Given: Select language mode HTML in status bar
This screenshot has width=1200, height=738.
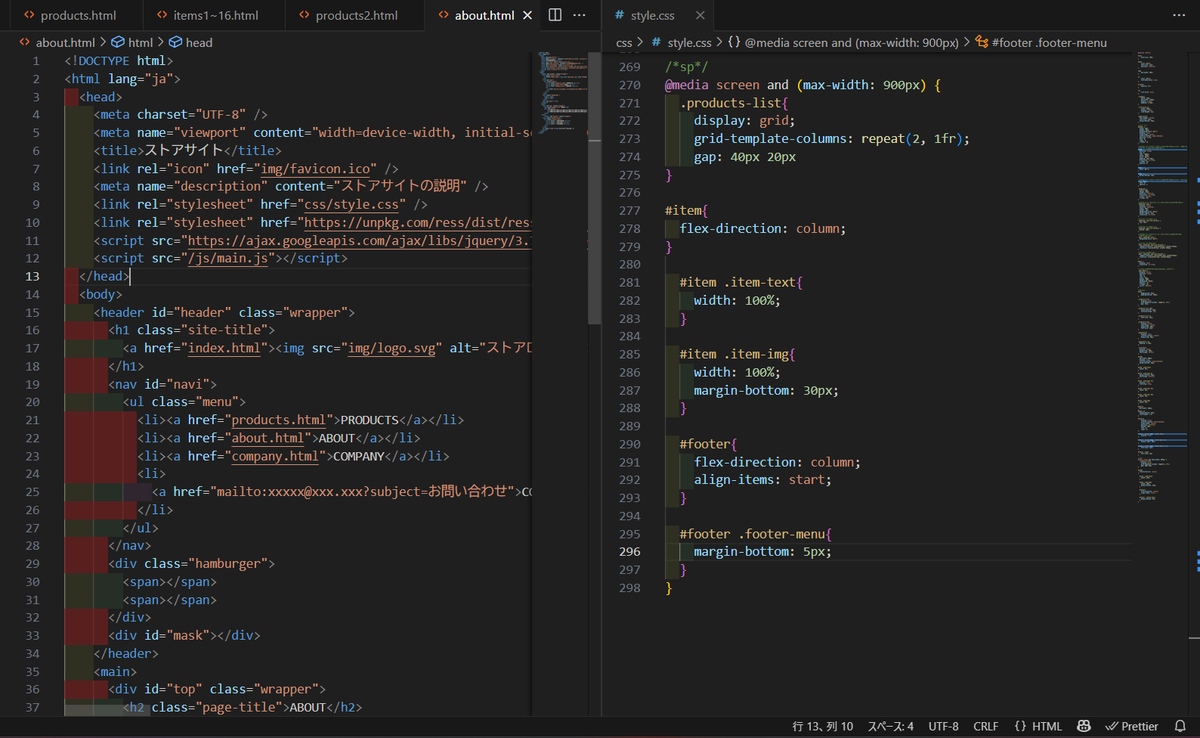Looking at the screenshot, I should 1037,727.
